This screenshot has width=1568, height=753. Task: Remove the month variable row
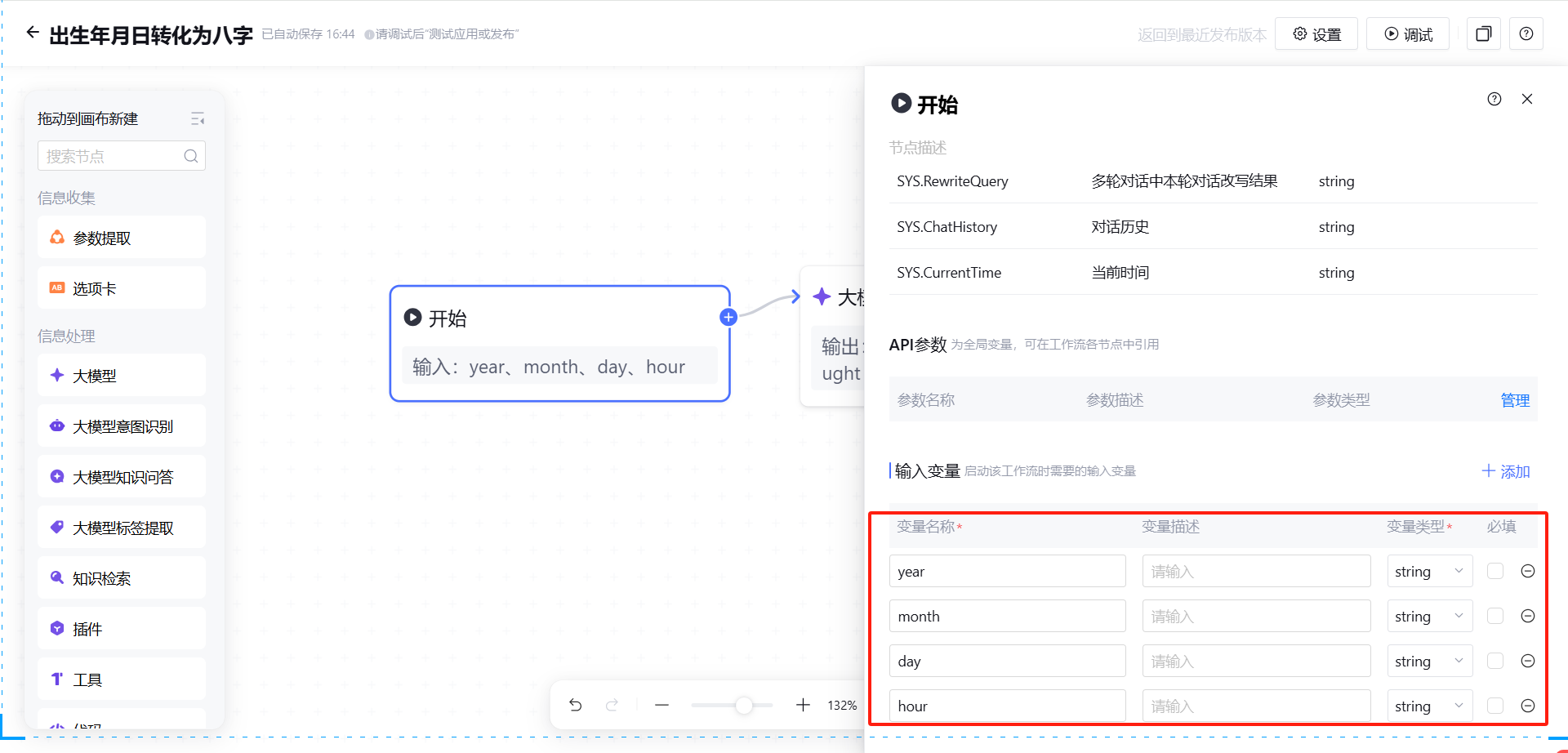pyautogui.click(x=1528, y=616)
